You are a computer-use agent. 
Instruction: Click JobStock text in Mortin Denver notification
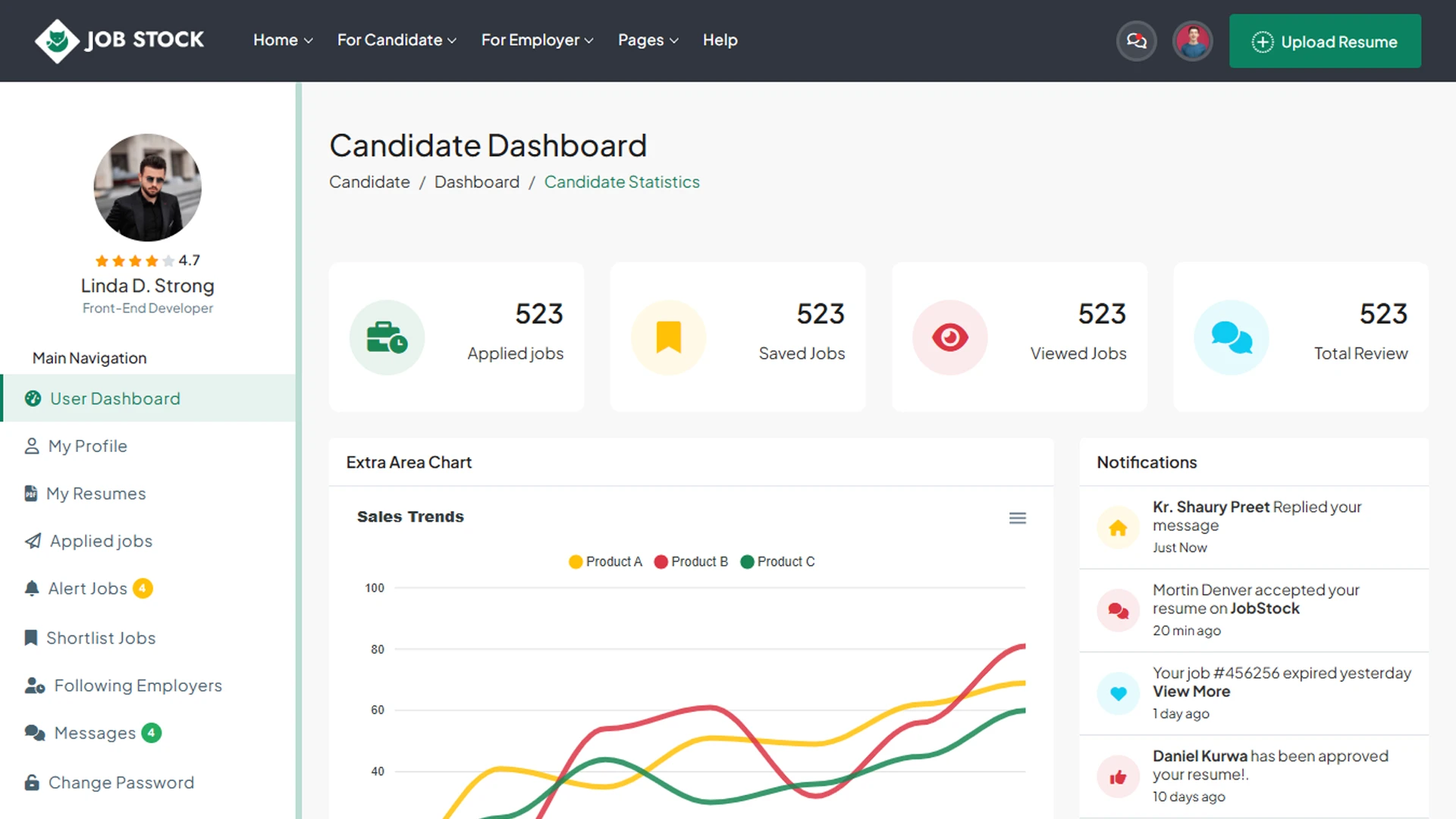(x=1264, y=608)
